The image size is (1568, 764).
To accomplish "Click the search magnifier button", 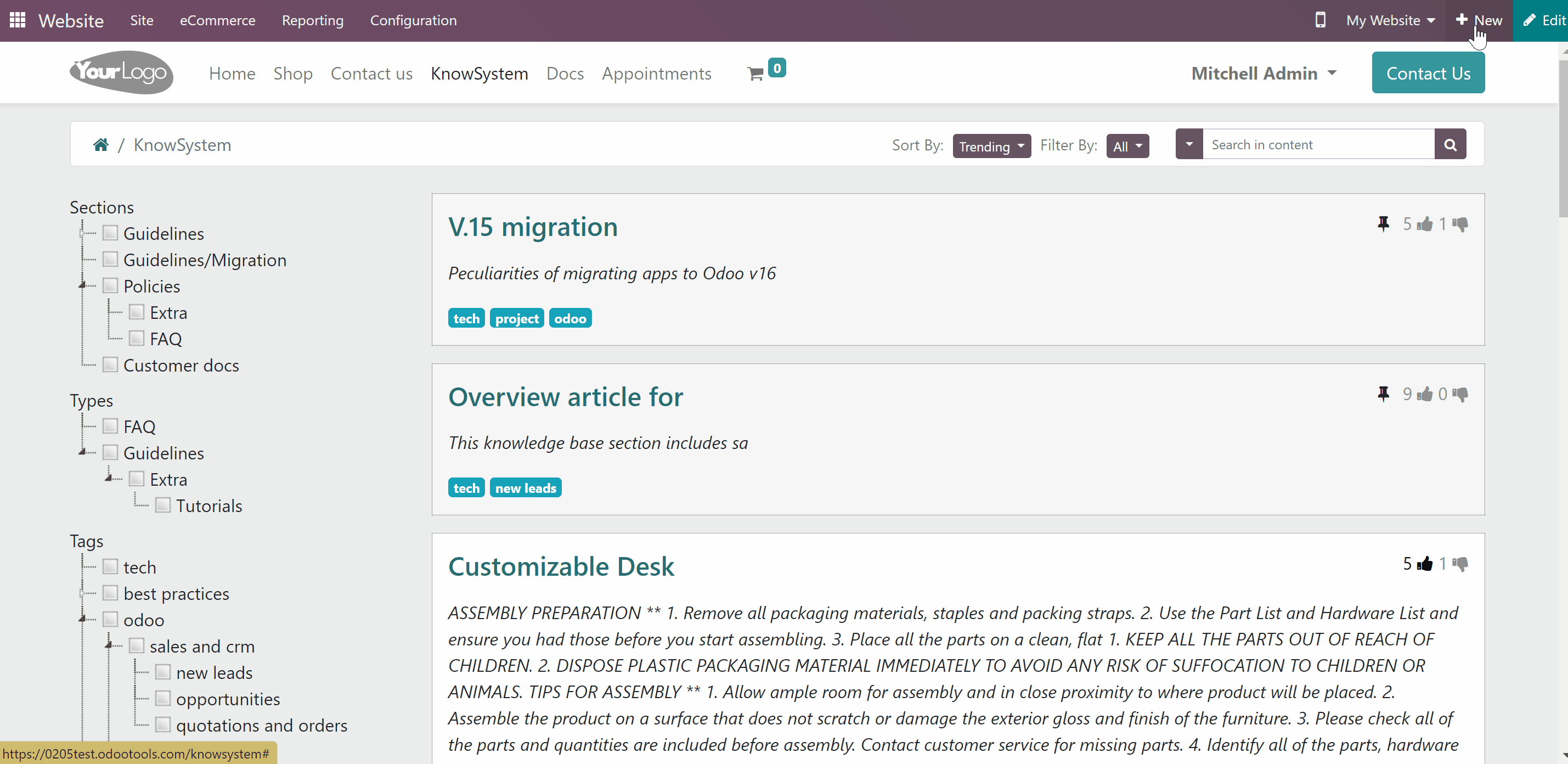I will click(x=1450, y=144).
